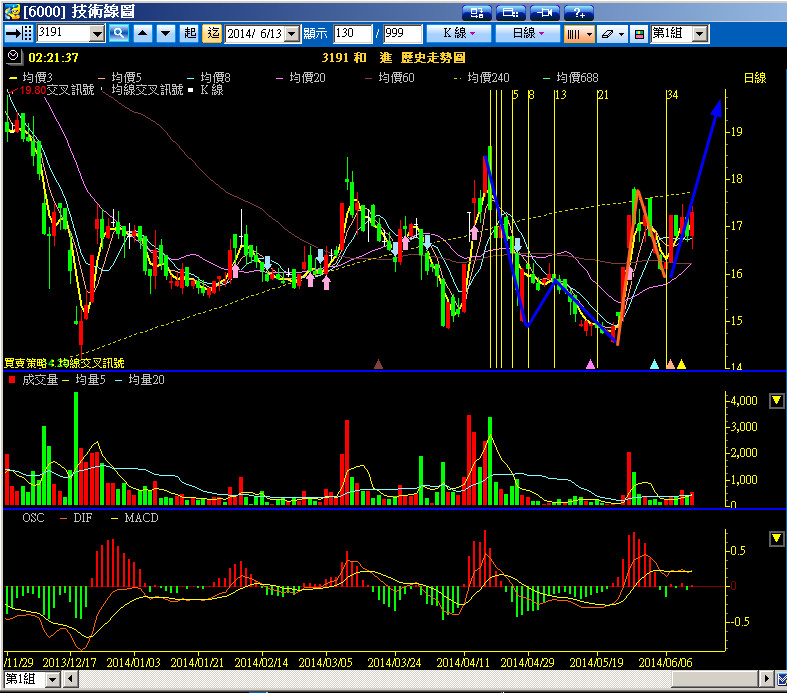Click the display count field 130
The height and width of the screenshot is (693, 787).
352,34
